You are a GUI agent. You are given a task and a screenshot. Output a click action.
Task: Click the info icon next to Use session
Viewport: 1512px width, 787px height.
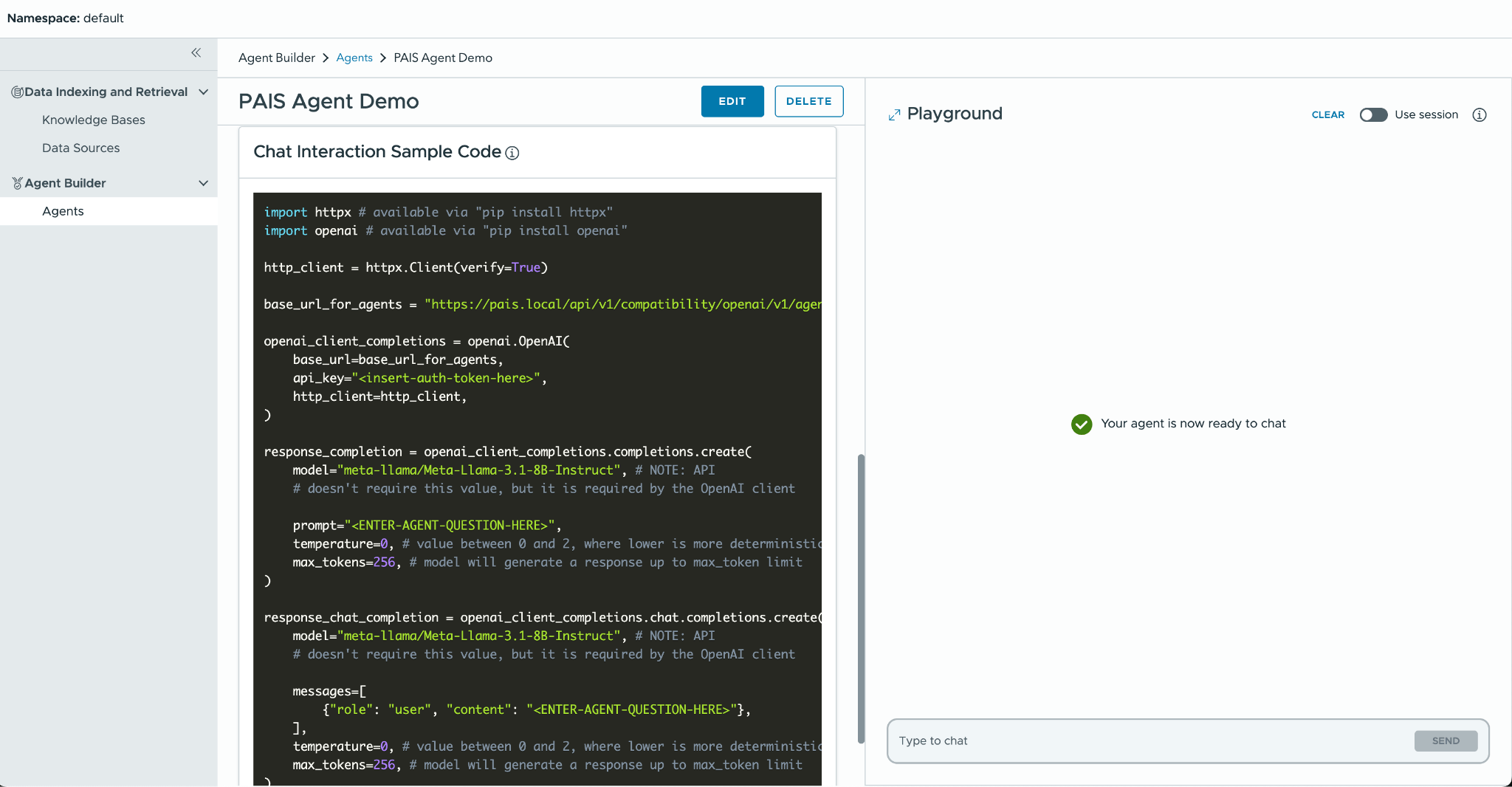(x=1480, y=115)
